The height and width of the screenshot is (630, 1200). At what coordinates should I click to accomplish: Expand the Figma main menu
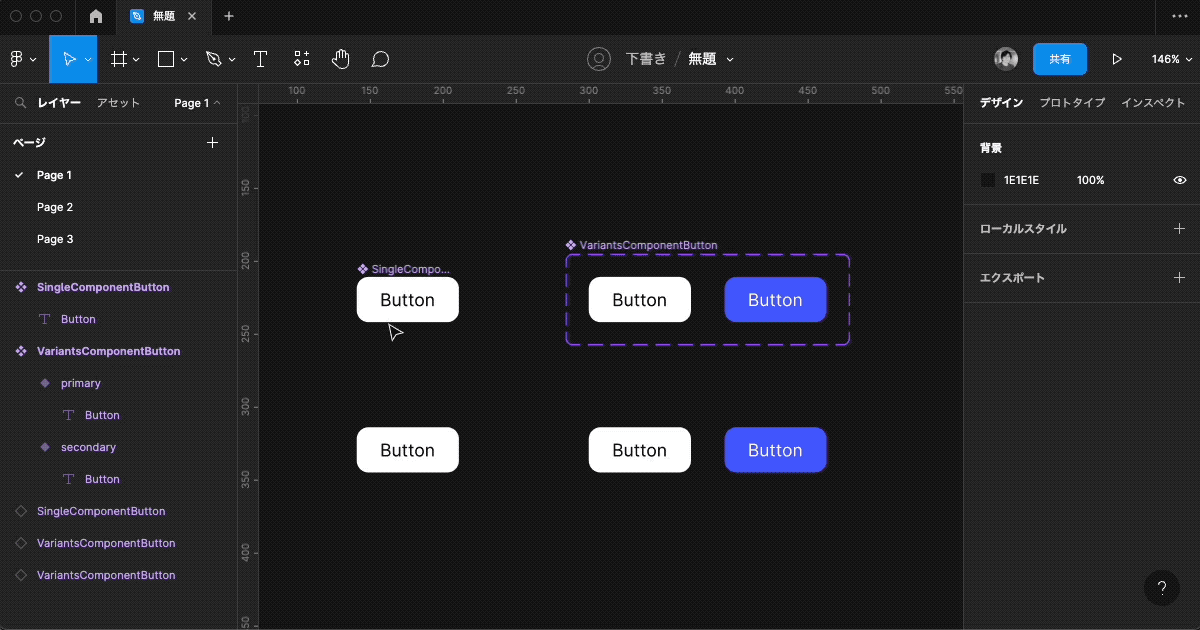22,59
